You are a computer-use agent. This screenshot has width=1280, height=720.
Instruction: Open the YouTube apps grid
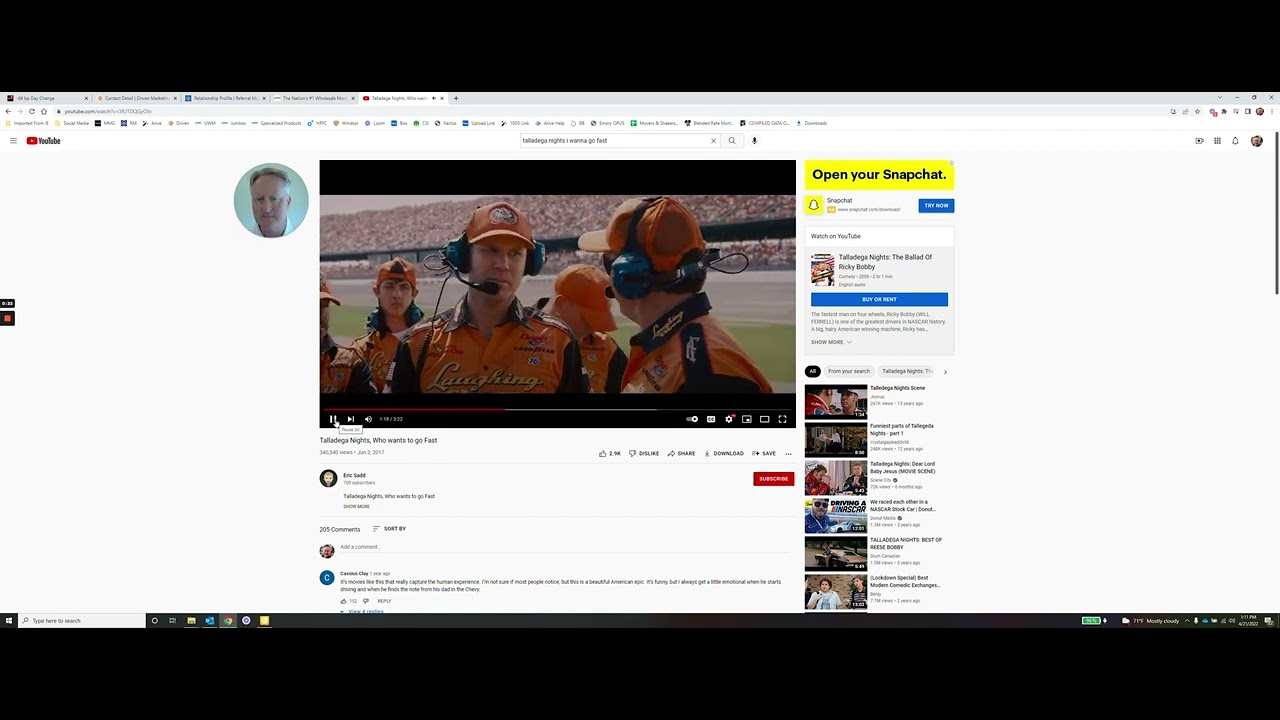click(1217, 141)
